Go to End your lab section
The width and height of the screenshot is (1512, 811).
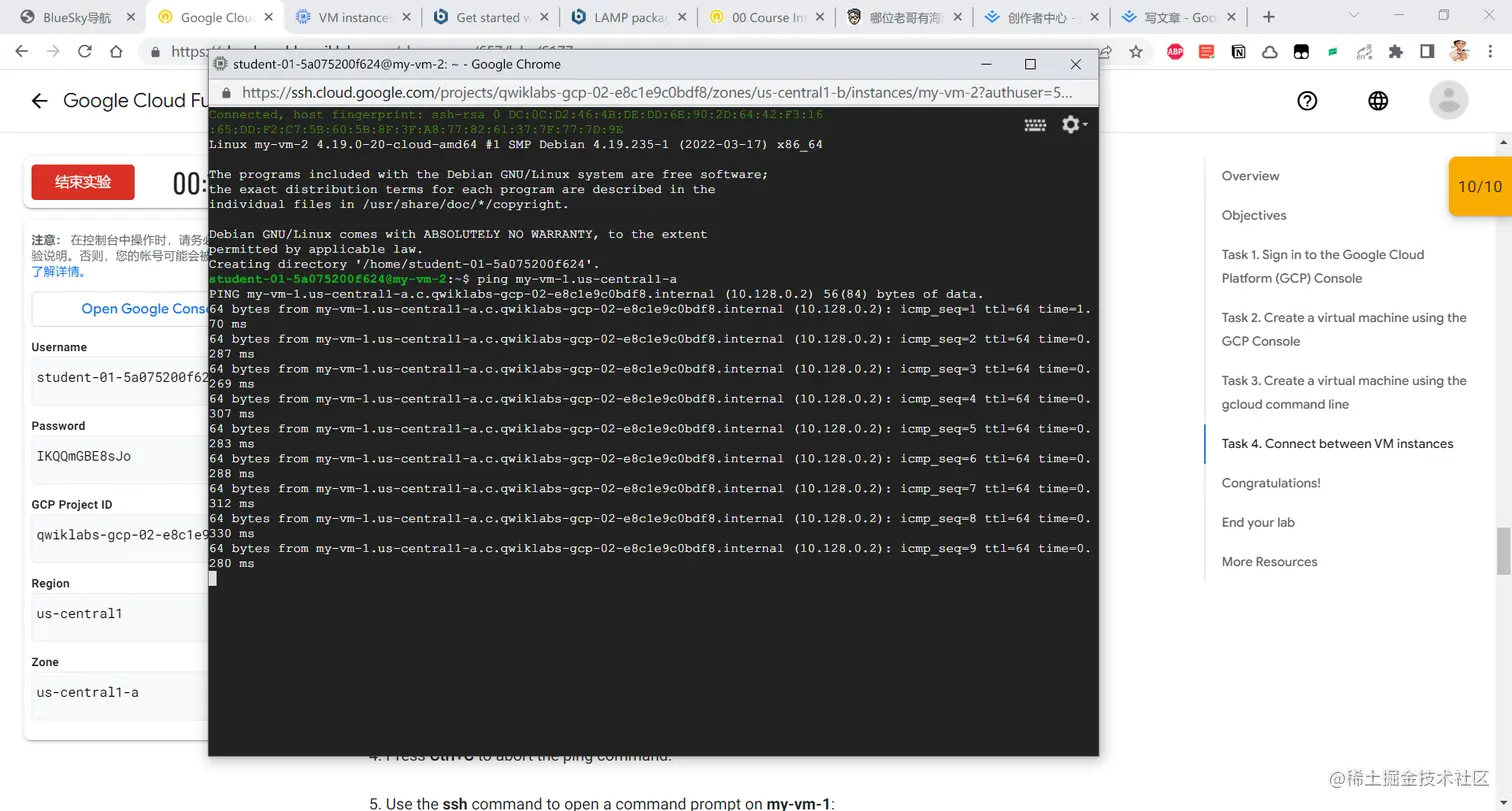pos(1258,522)
